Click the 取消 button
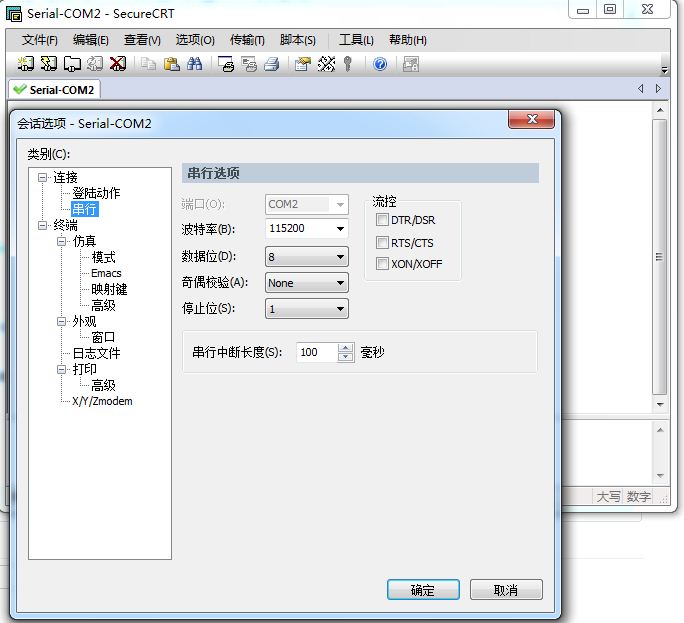Image resolution: width=684 pixels, height=623 pixels. click(506, 590)
